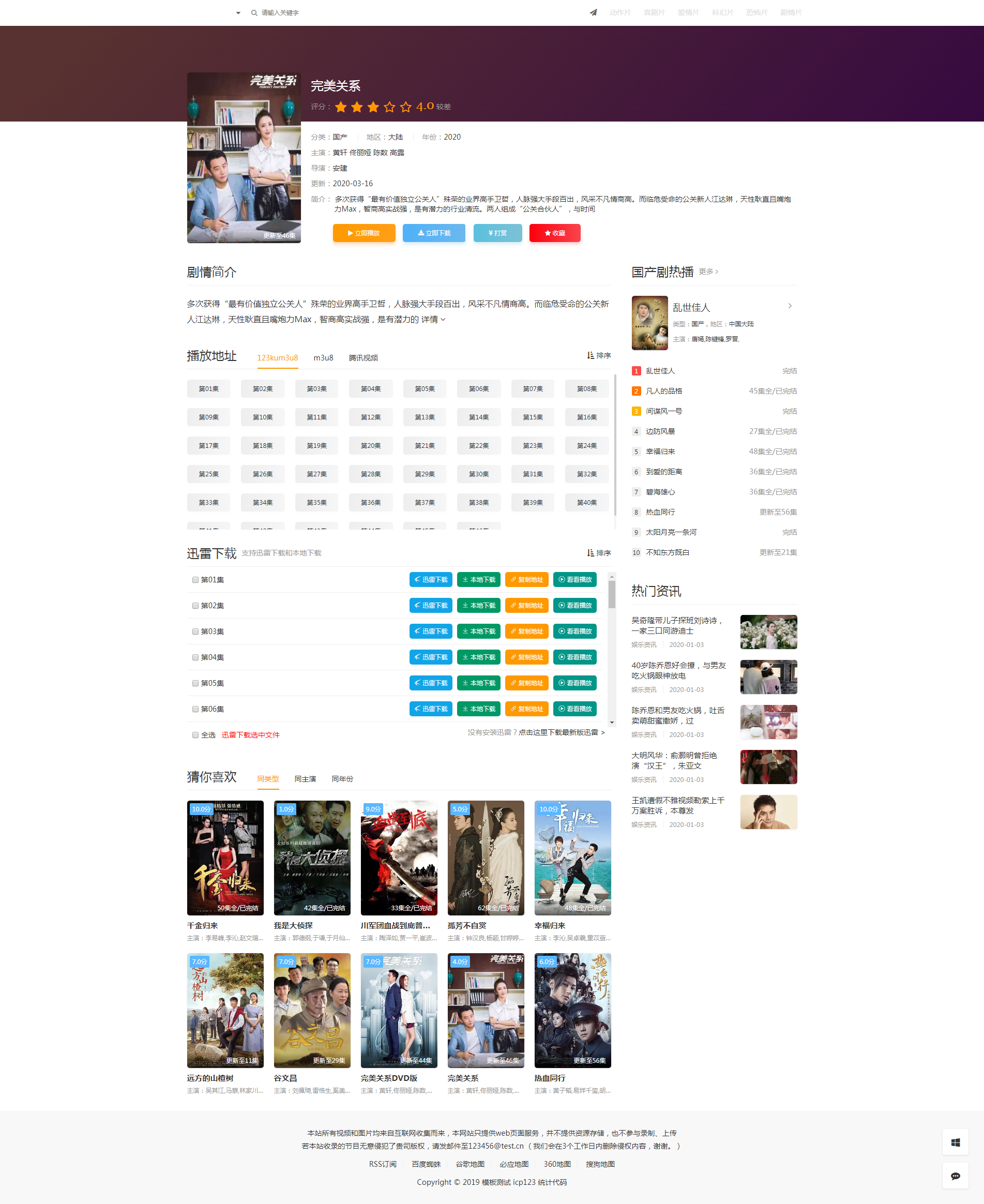Click the red 收藏 favorite button

point(554,233)
